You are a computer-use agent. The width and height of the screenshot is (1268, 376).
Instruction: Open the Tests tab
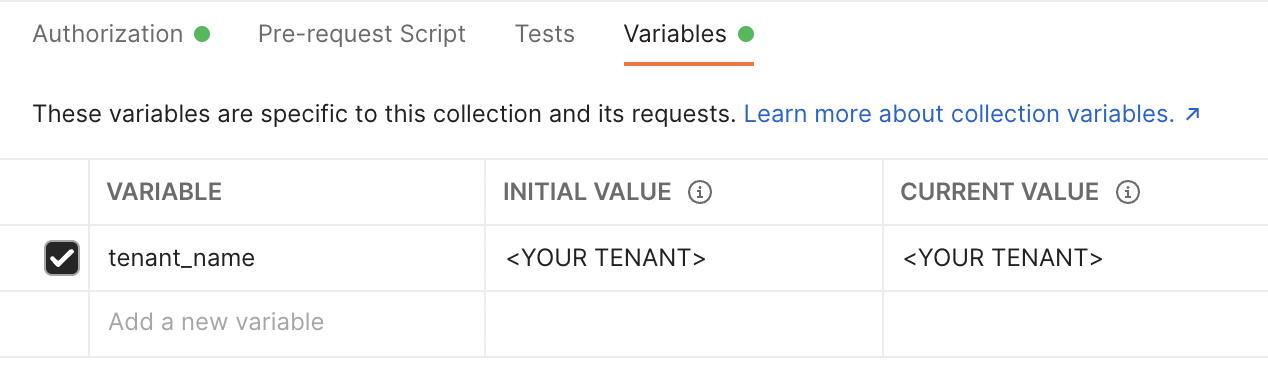[x=545, y=34]
